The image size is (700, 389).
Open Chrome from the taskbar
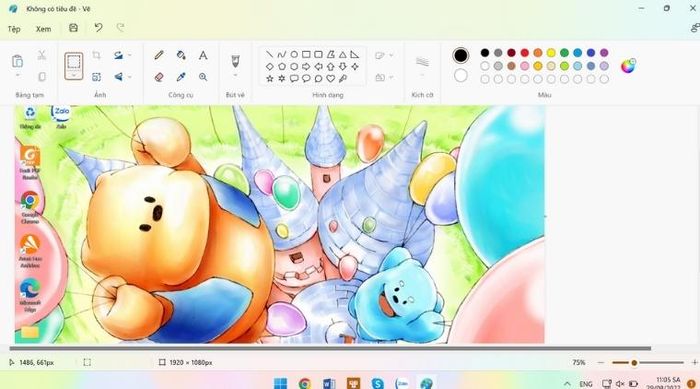[x=305, y=383]
